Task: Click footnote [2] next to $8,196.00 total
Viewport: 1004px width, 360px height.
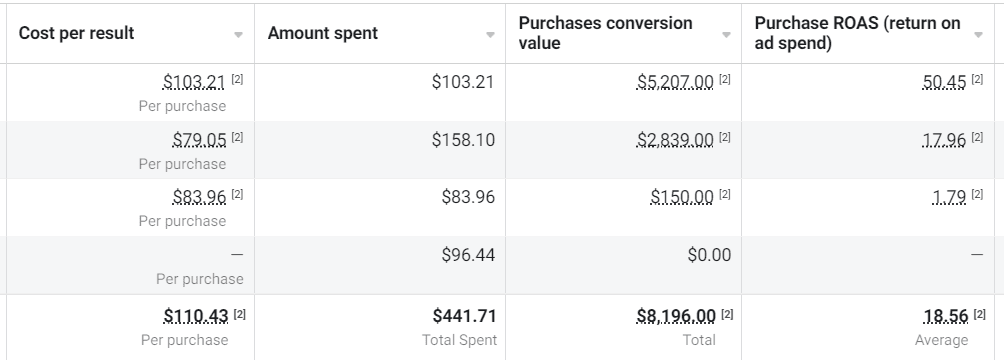Action: click(x=727, y=314)
